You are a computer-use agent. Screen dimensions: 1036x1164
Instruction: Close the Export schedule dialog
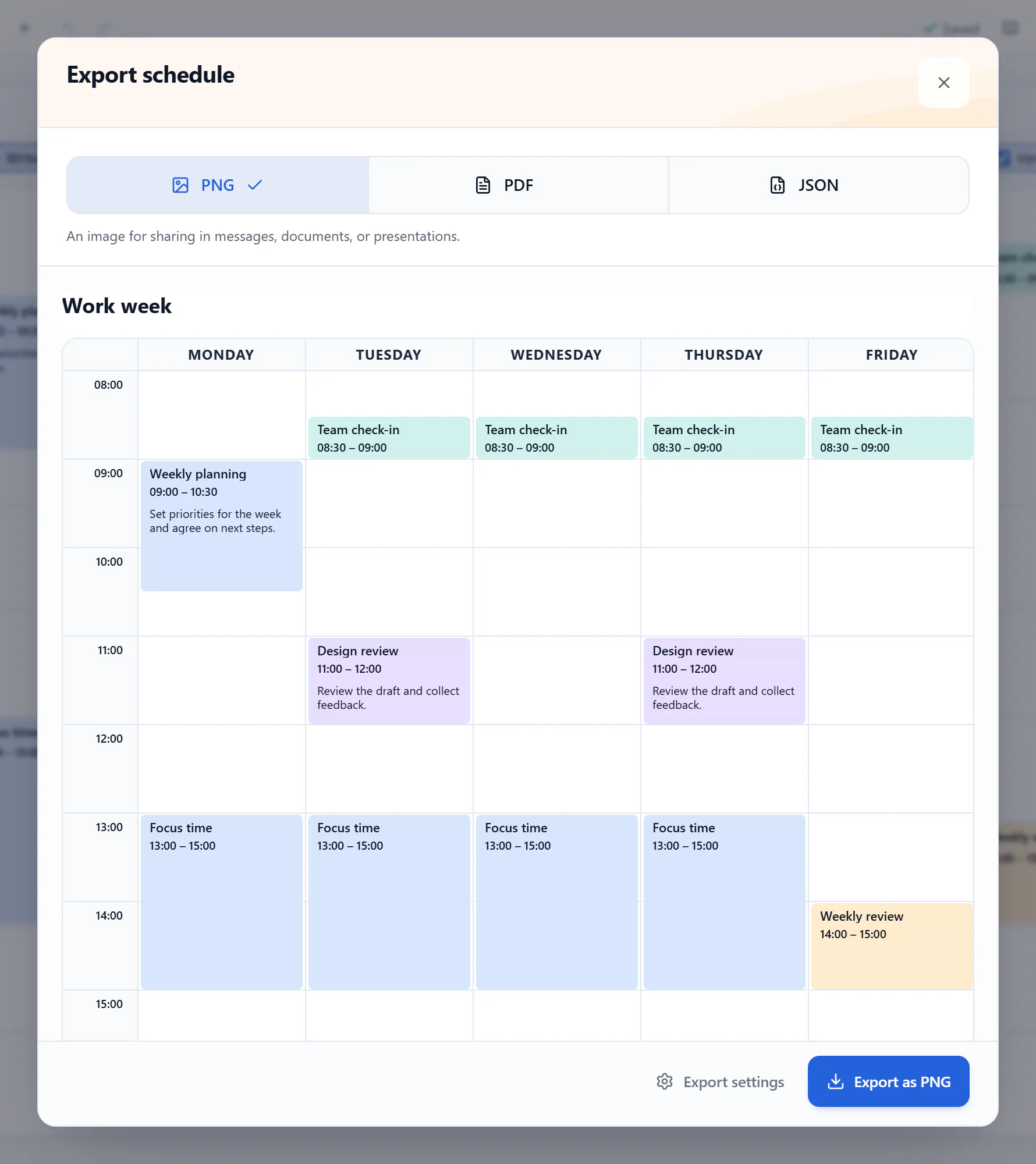943,83
